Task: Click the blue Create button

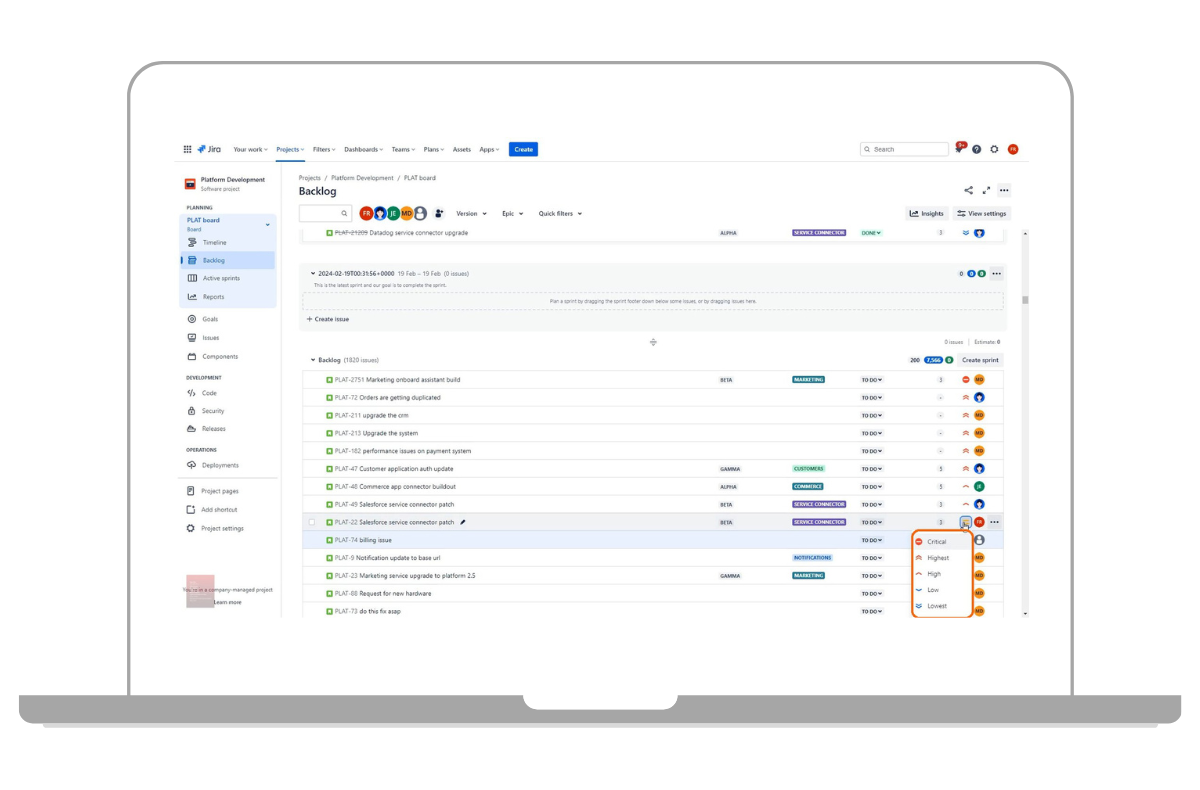Action: [x=522, y=149]
